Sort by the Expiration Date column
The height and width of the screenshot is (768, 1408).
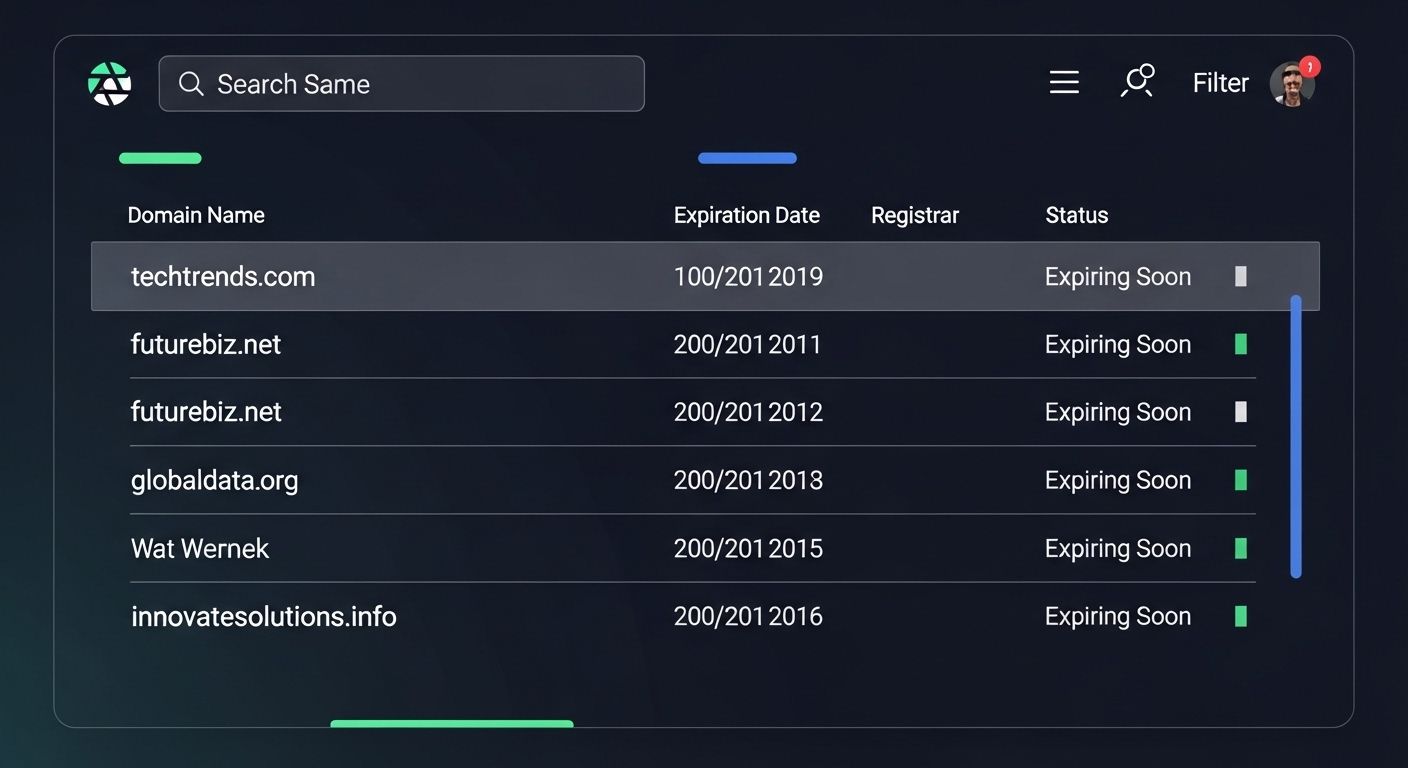click(x=747, y=215)
